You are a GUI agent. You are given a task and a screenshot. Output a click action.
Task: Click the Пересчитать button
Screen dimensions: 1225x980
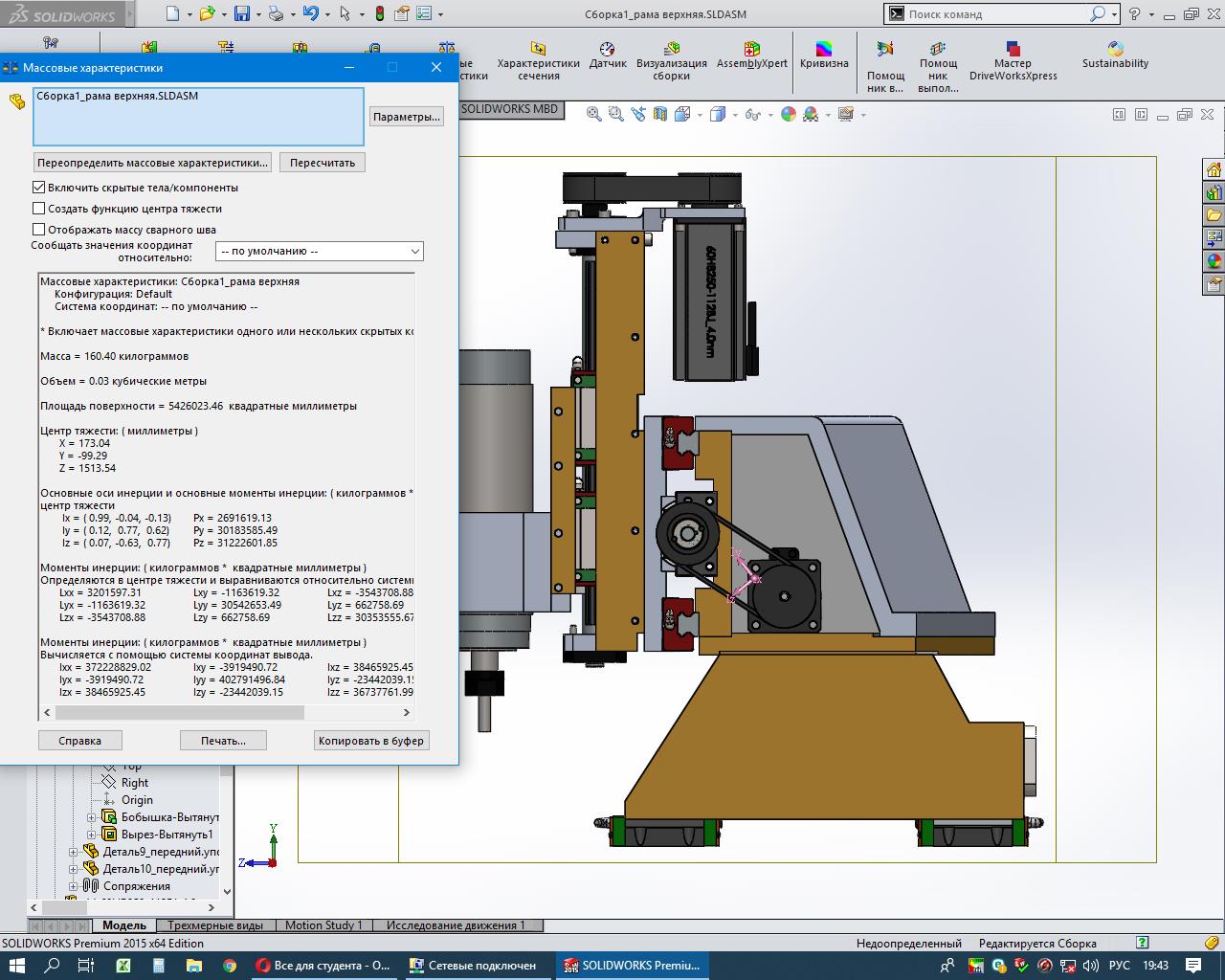(x=322, y=163)
